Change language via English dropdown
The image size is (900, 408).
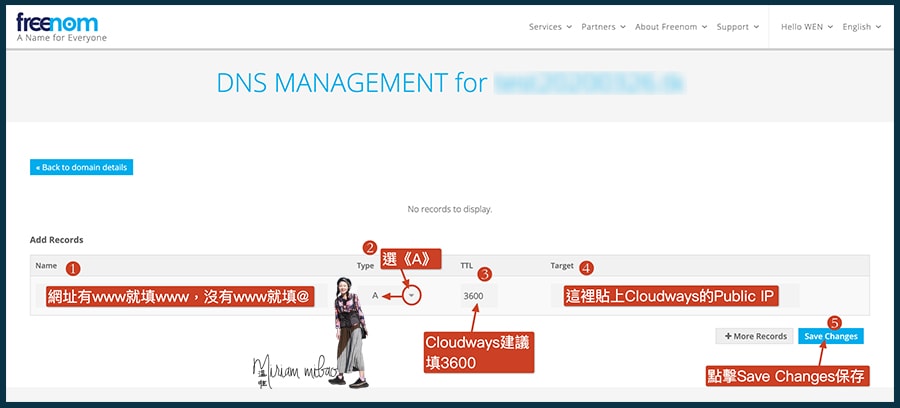pyautogui.click(x=862, y=27)
